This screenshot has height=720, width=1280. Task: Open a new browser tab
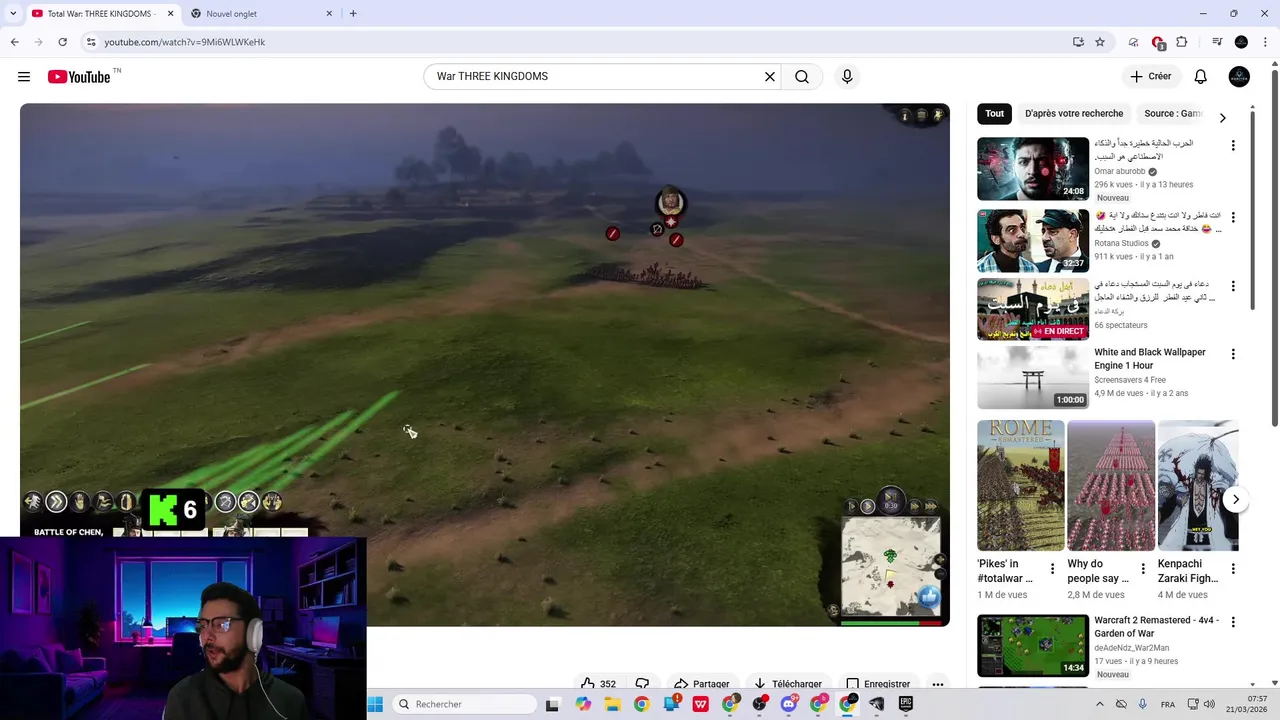click(353, 14)
